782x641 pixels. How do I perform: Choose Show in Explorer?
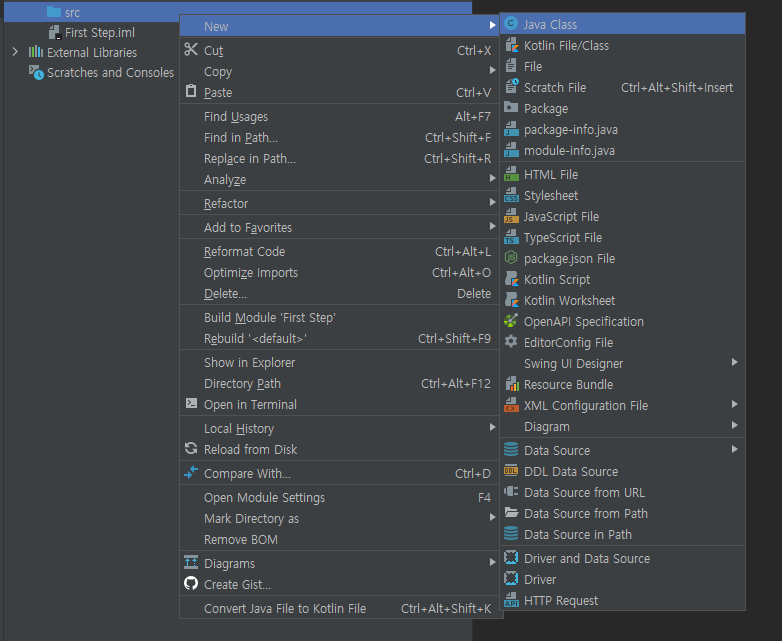click(339, 363)
